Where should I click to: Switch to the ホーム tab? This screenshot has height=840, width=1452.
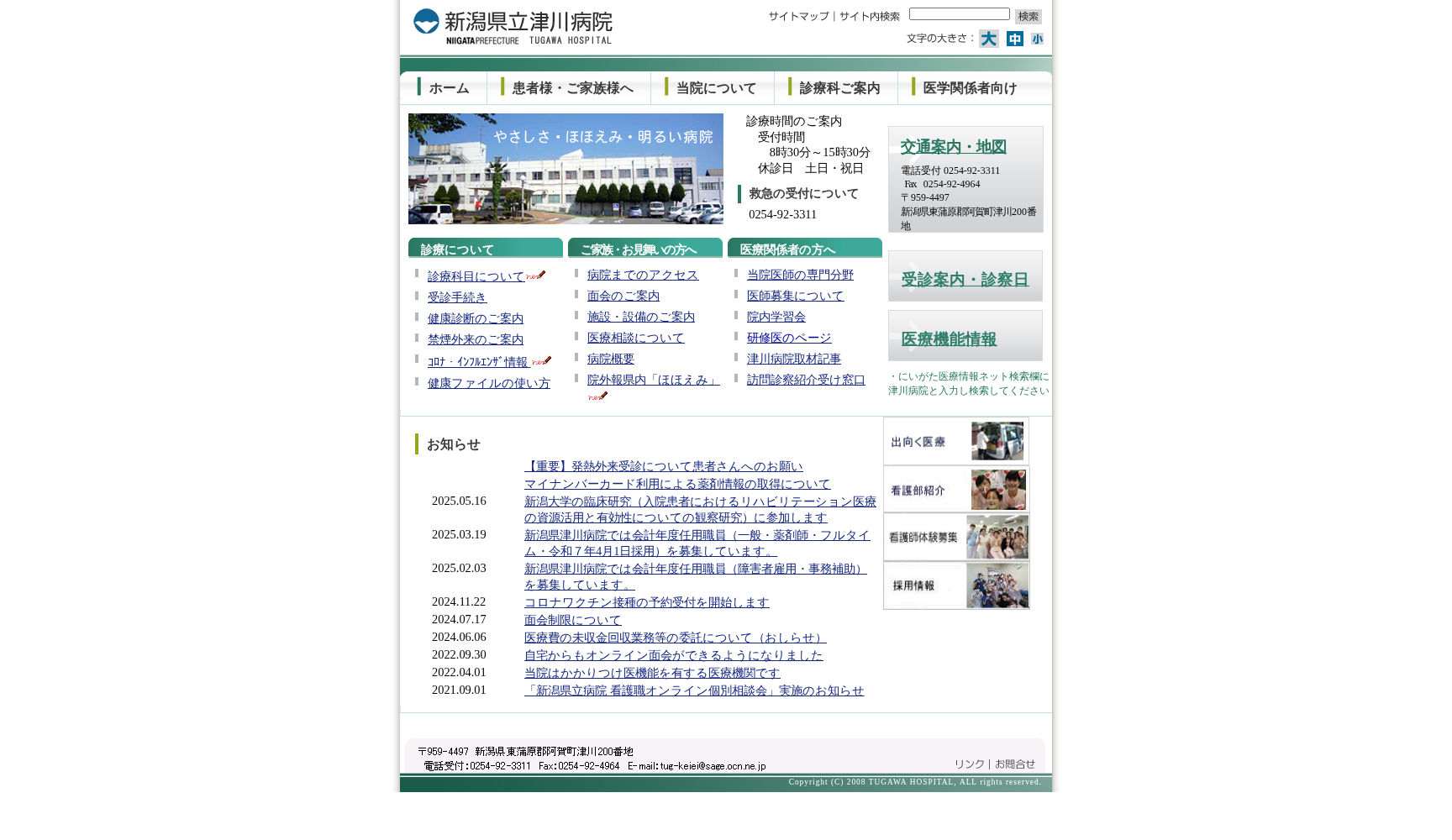point(447,87)
